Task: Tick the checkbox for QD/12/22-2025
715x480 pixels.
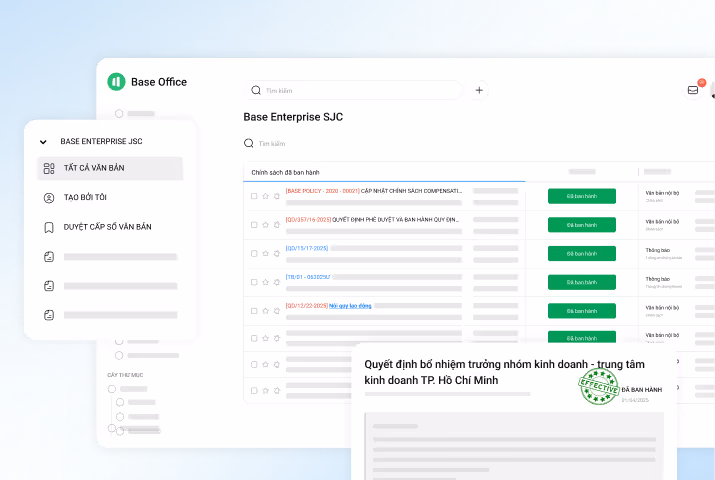Action: coord(254,311)
